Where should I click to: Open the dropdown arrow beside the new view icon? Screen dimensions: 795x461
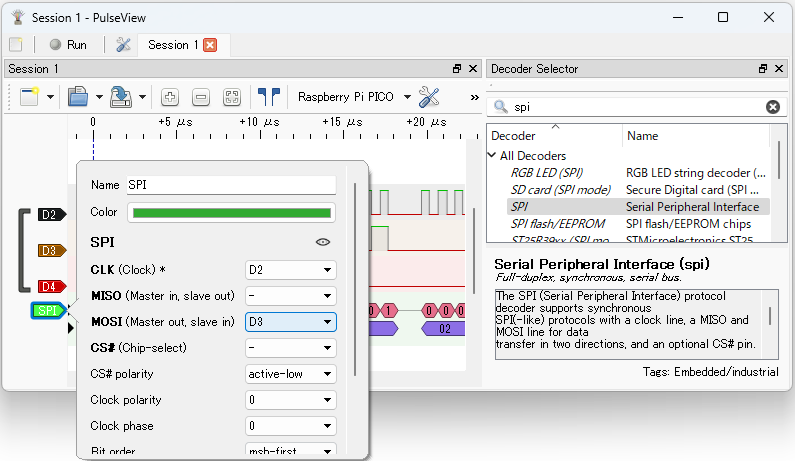[x=50, y=97]
